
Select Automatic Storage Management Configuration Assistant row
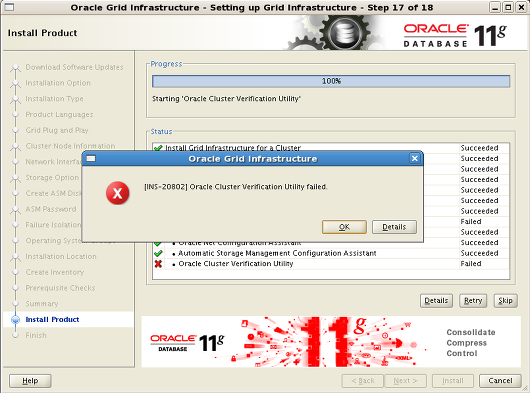coord(331,253)
